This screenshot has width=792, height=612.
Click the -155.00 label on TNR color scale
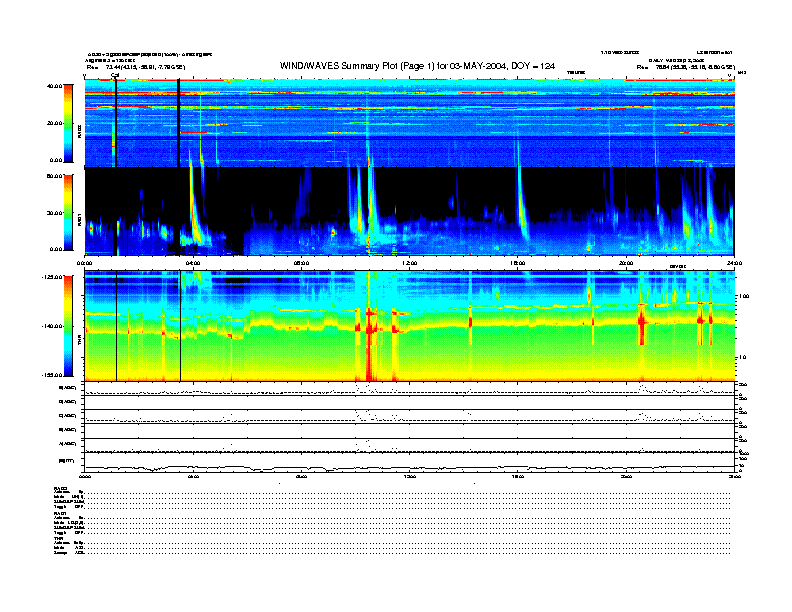[x=52, y=374]
